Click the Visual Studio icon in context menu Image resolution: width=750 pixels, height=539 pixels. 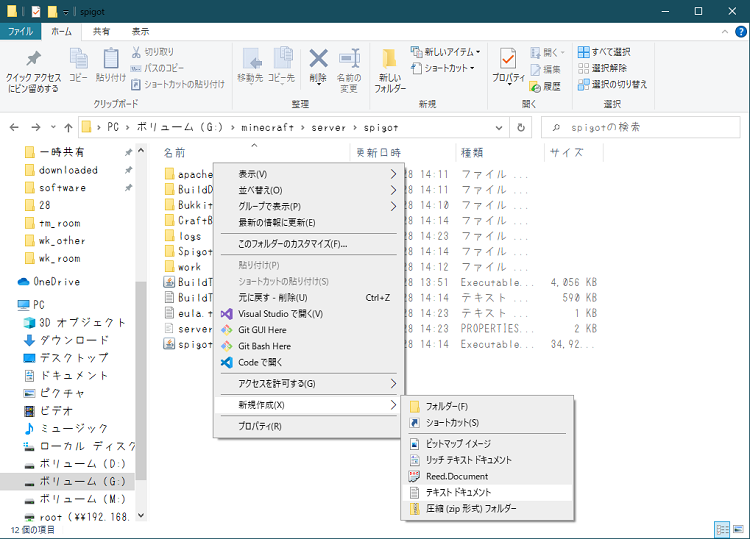coord(227,313)
